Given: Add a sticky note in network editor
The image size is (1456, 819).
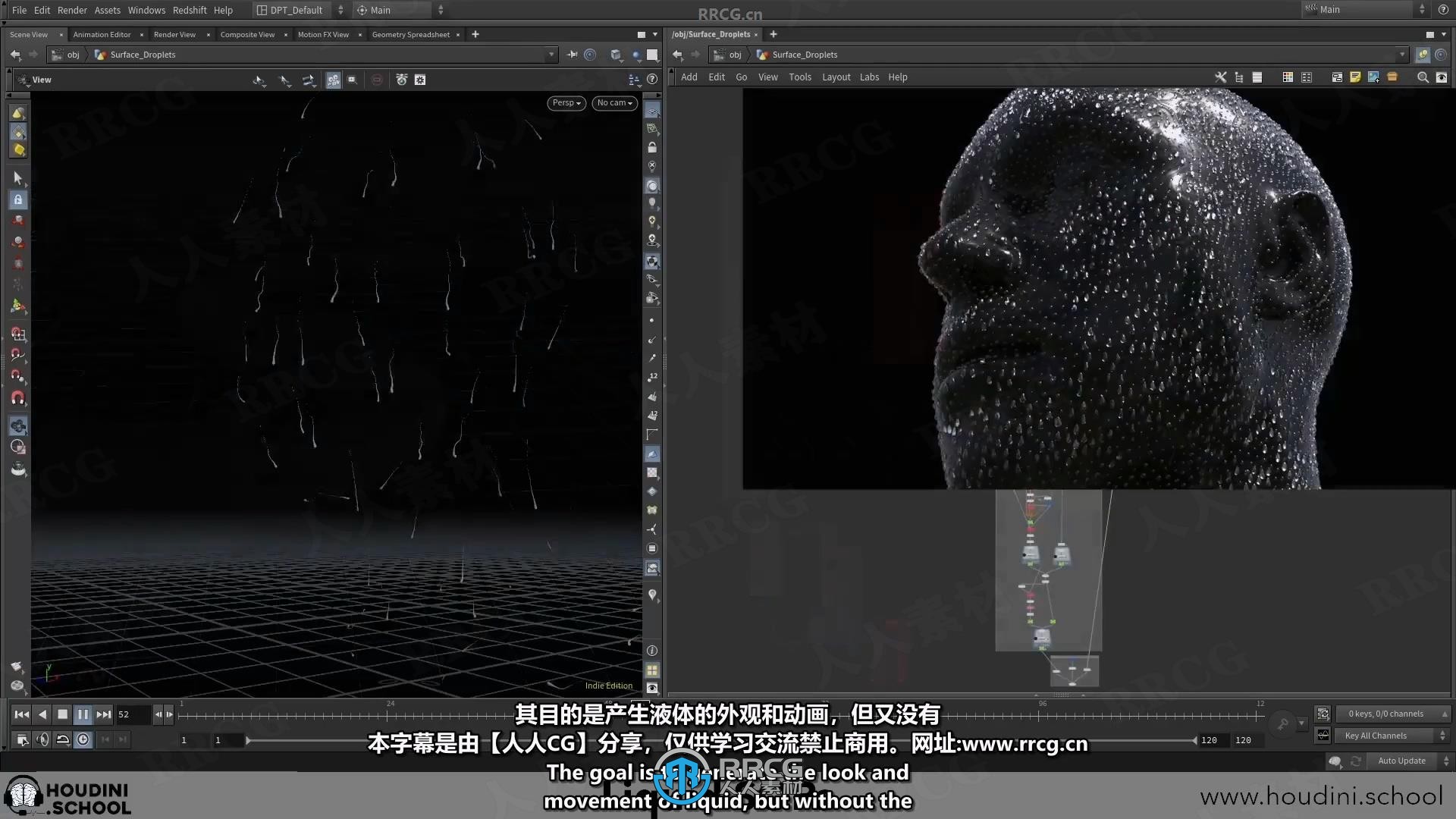Looking at the screenshot, I should [1355, 77].
